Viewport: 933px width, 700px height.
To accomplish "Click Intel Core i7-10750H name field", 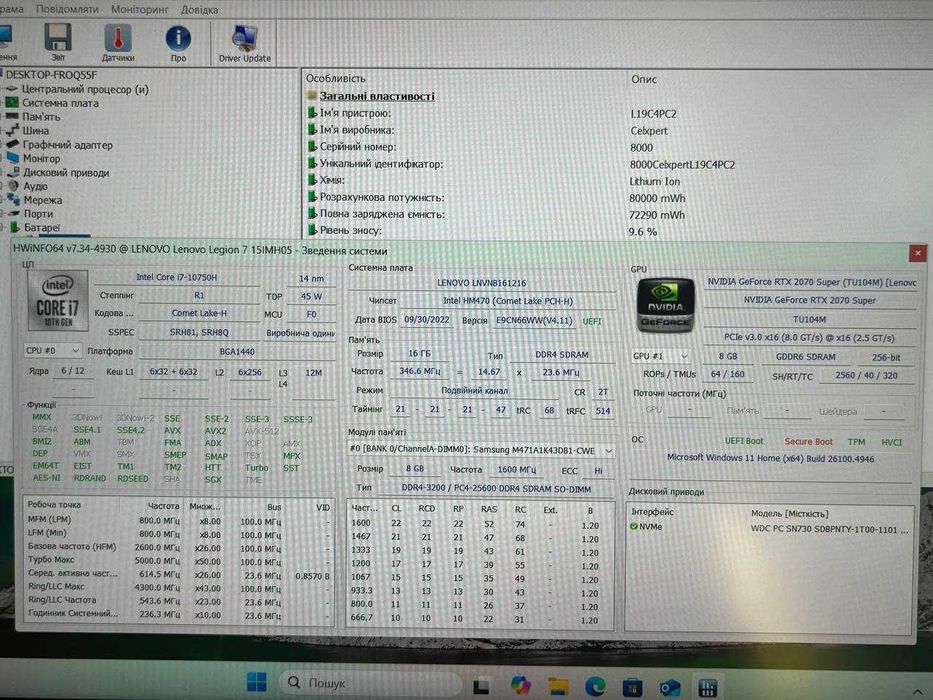I will (177, 277).
